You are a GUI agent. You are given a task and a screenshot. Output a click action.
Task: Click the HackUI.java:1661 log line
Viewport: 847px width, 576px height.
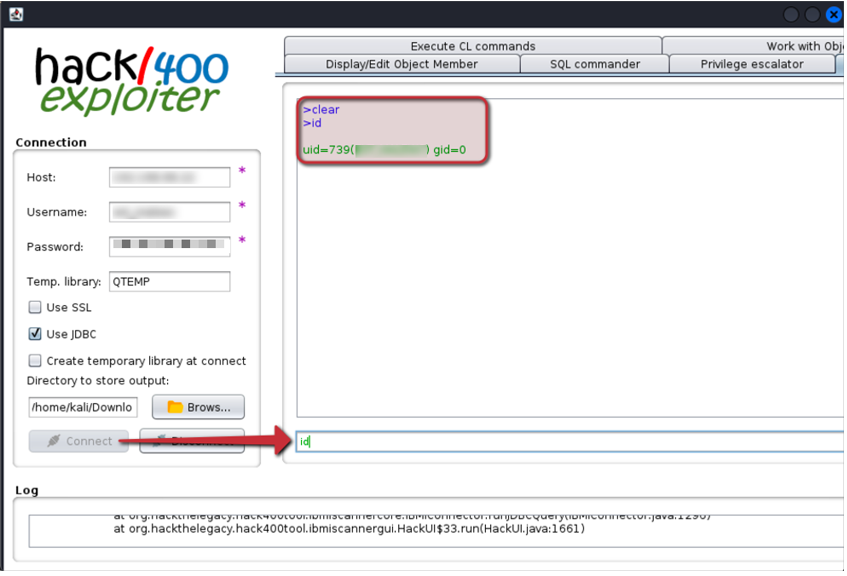pyautogui.click(x=349, y=528)
